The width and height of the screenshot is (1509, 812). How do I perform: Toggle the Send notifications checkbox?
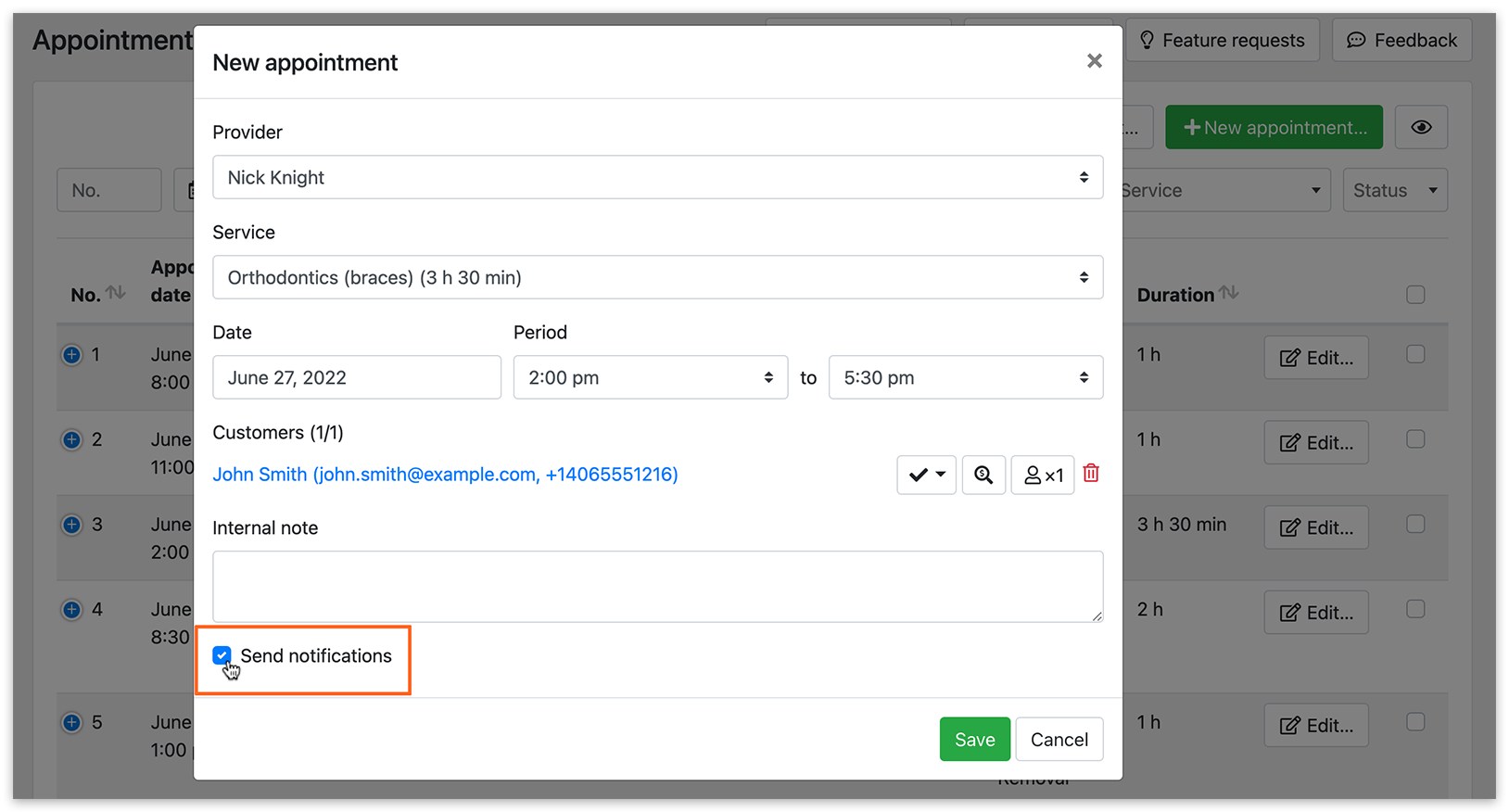pos(222,656)
